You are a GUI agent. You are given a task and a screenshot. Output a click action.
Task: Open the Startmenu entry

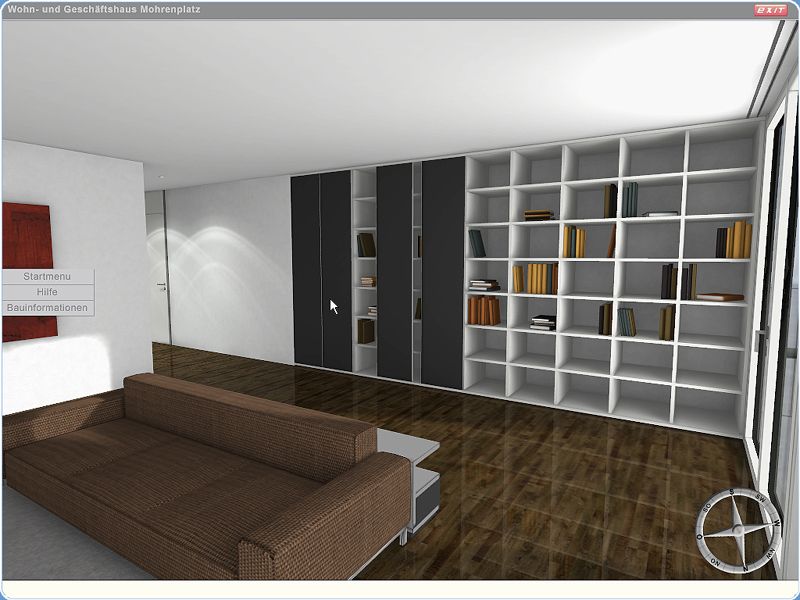pyautogui.click(x=47, y=276)
